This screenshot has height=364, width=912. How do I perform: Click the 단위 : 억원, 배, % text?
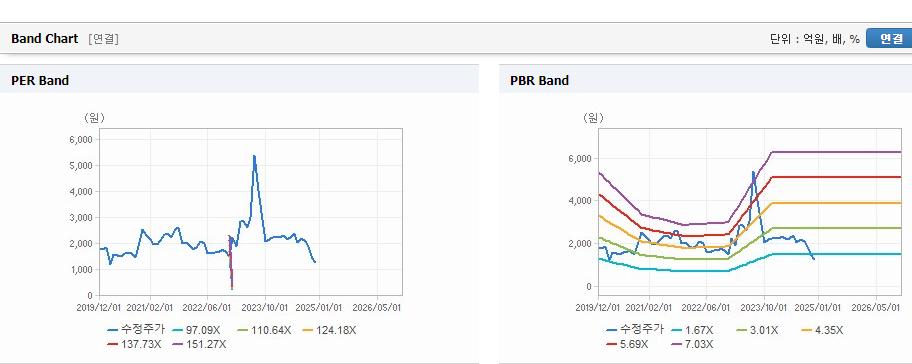pos(814,39)
